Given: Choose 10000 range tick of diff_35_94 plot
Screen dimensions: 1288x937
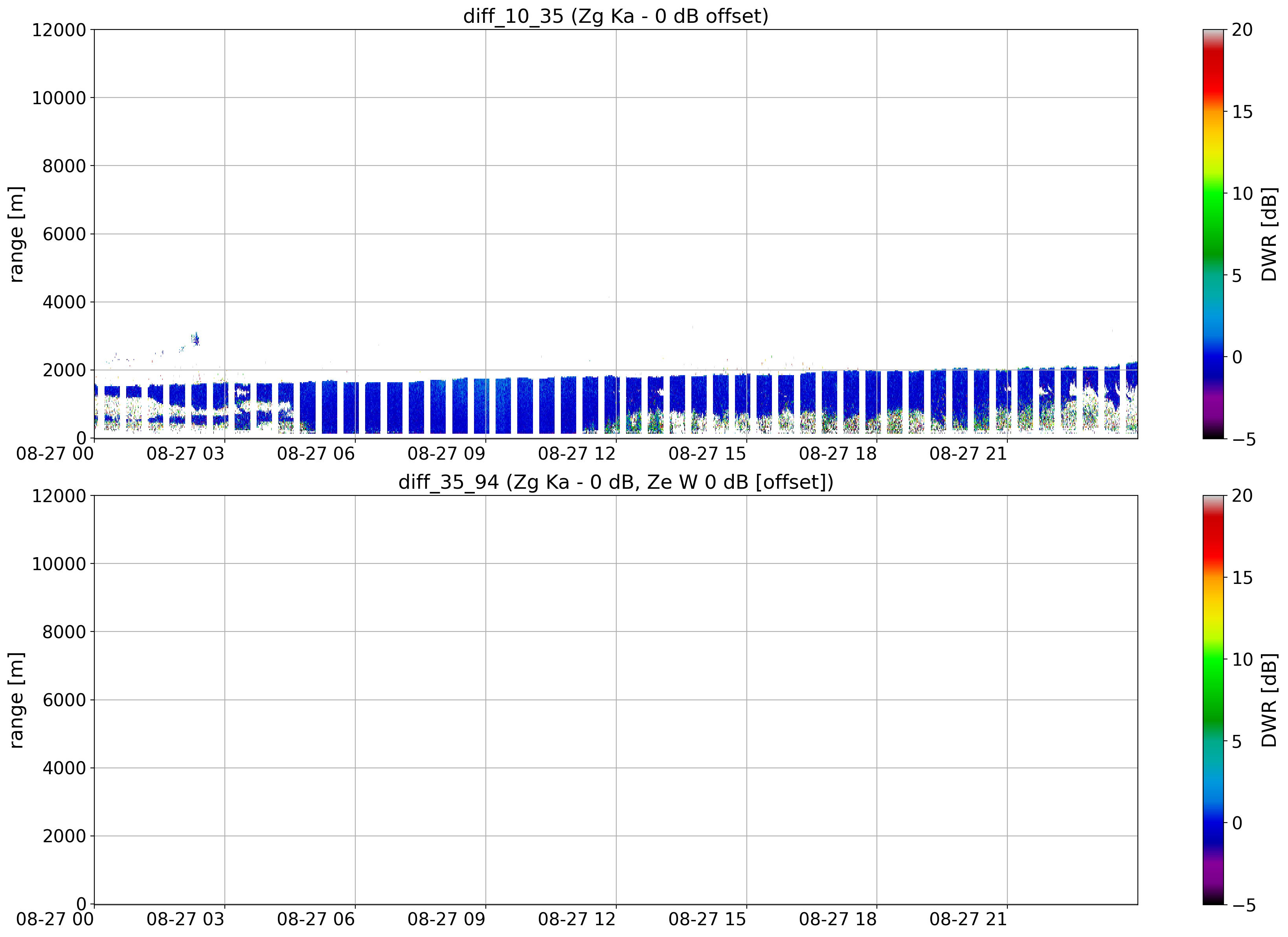Looking at the screenshot, I should (59, 564).
